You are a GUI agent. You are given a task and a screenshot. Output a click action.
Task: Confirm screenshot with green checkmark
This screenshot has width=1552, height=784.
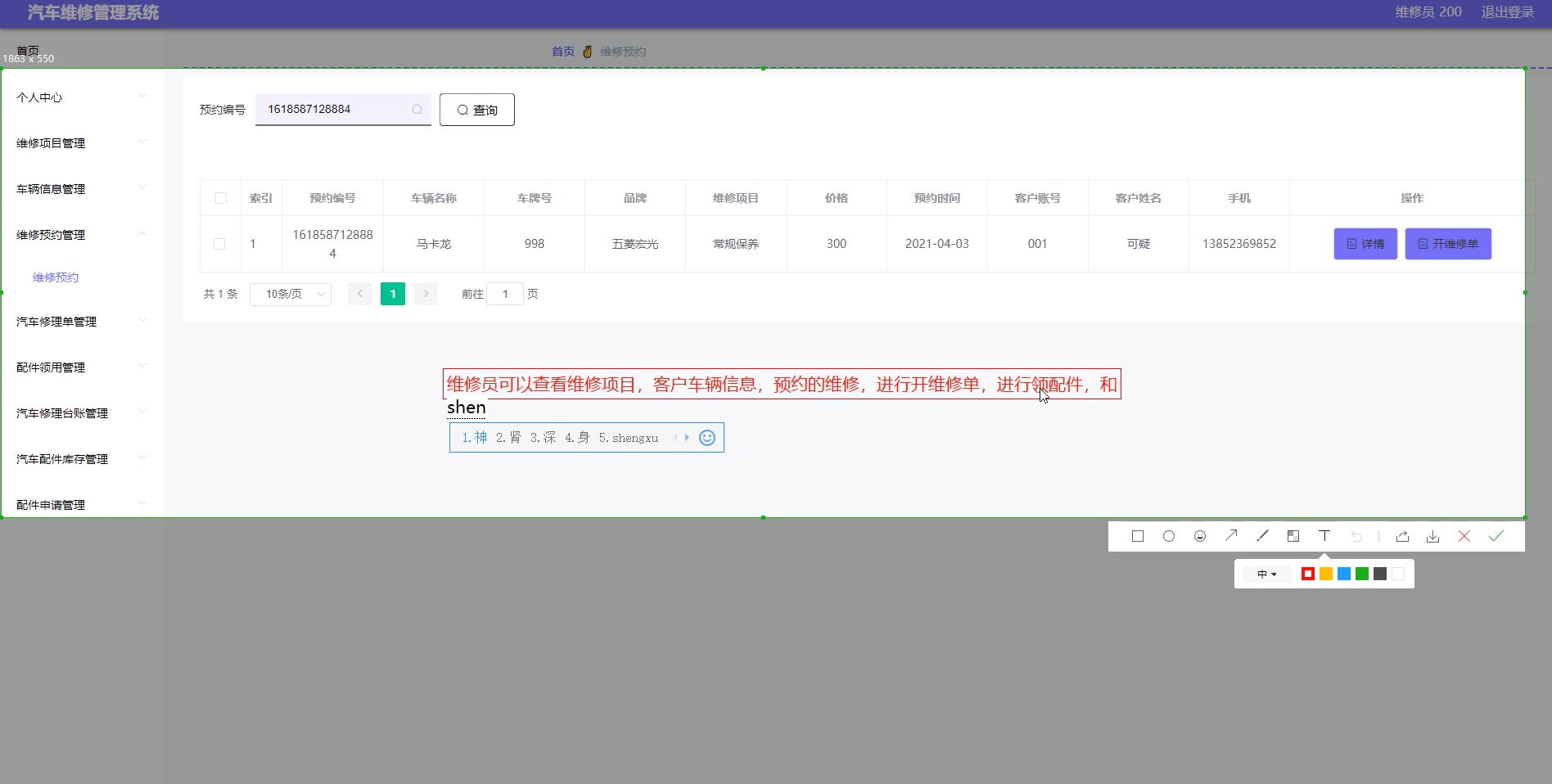(1496, 536)
